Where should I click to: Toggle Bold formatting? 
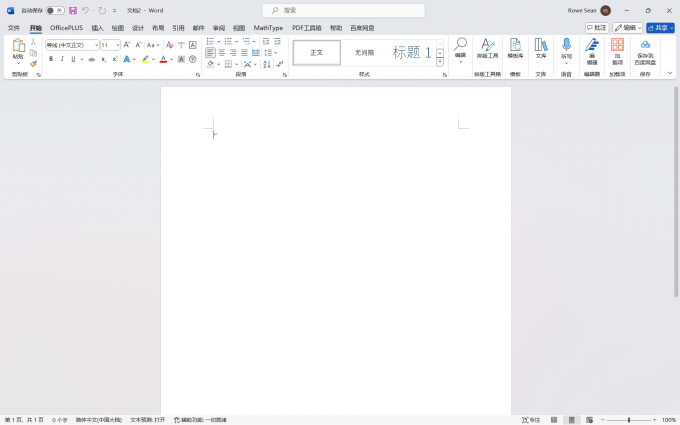51,59
